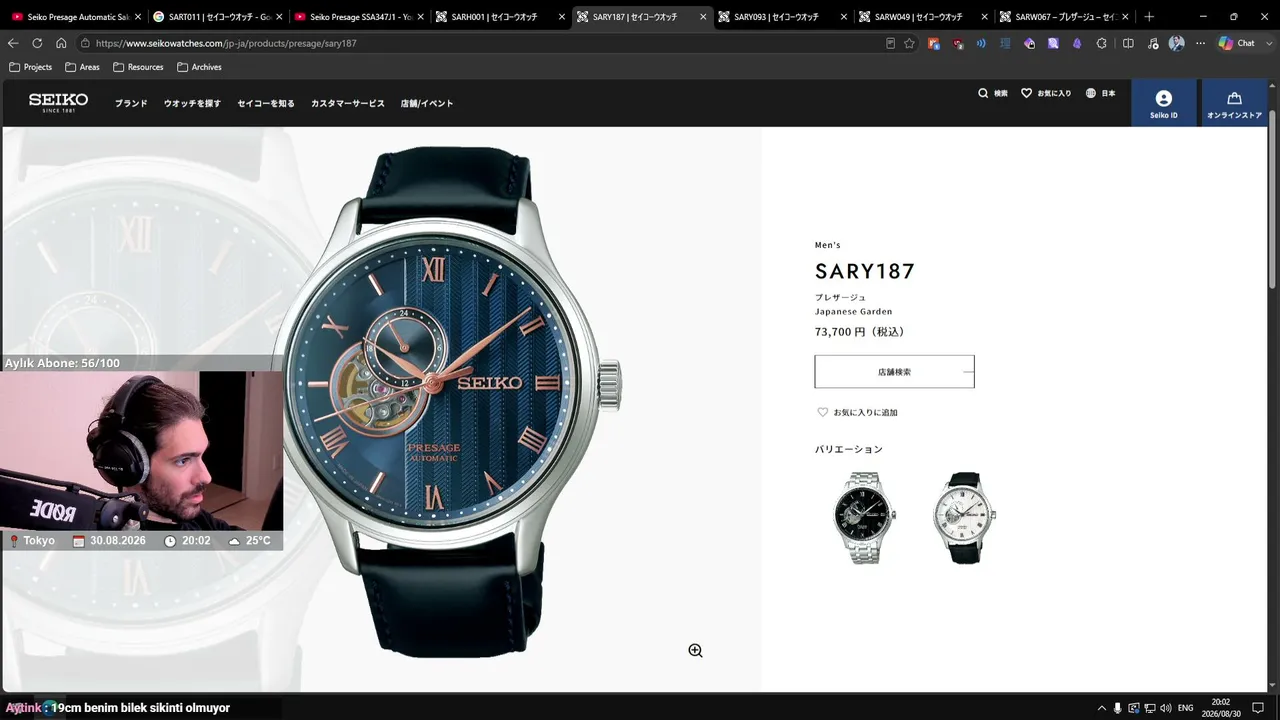The width and height of the screenshot is (1280, 720).
Task: Open the ブランド menu
Action: [x=131, y=103]
